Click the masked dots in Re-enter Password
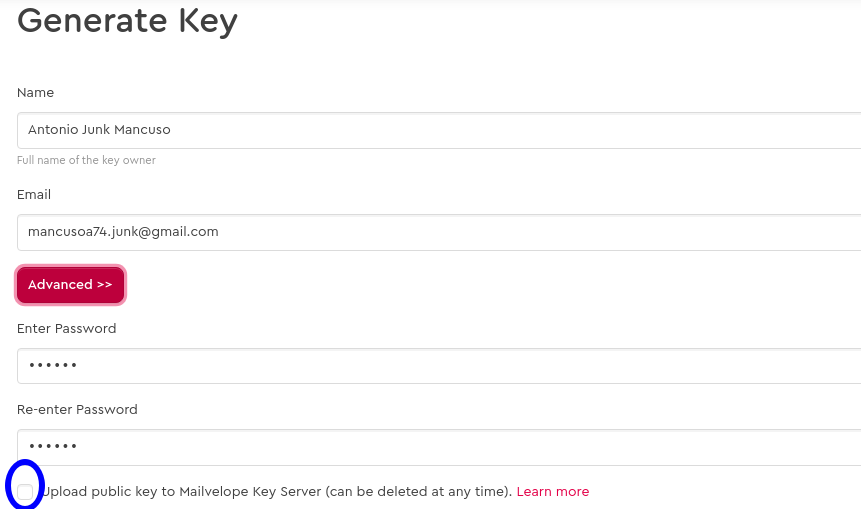Screen dimensions: 861x509 point(53,446)
